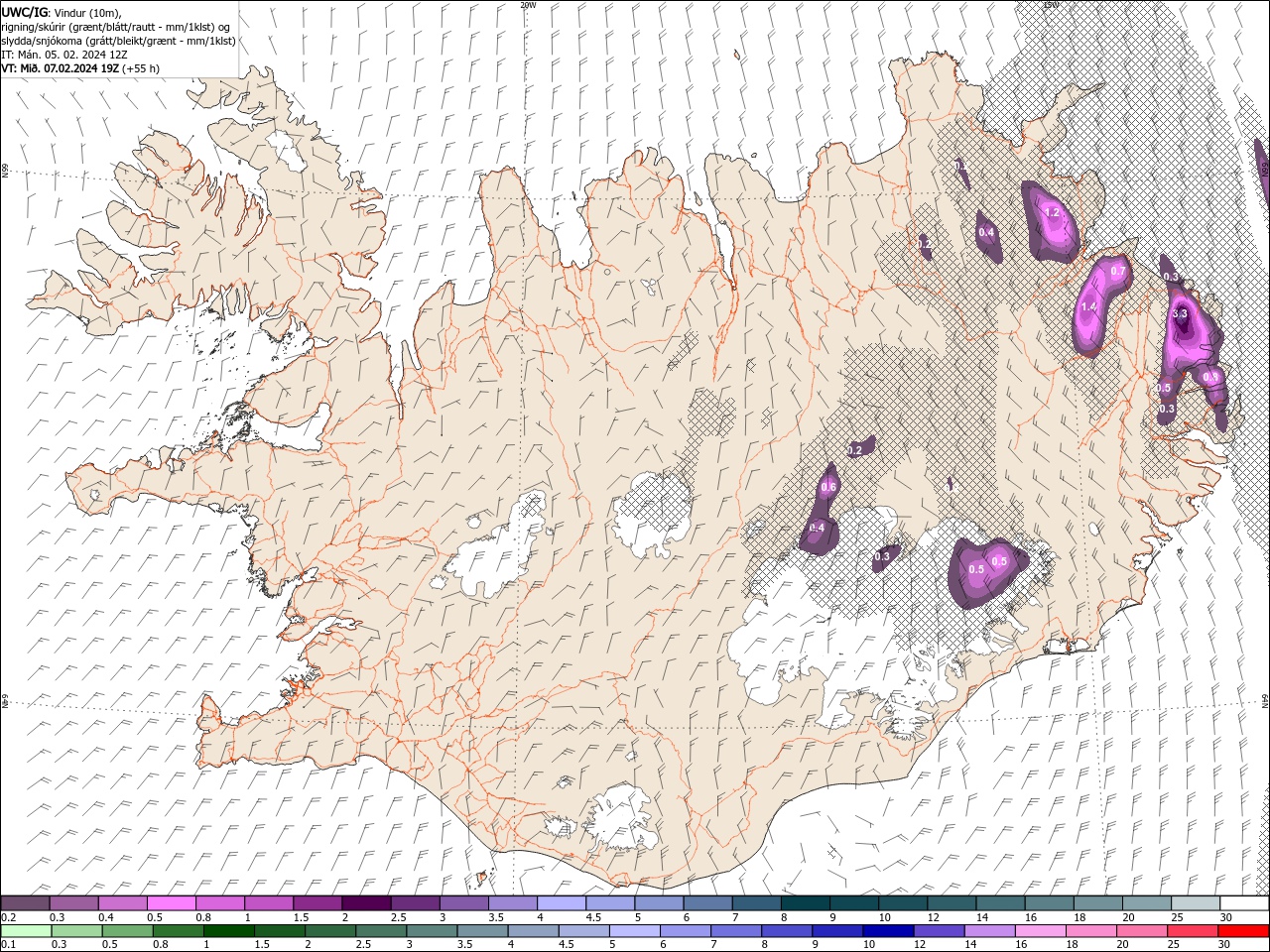Select the bright red last swatch in the lower legend
Screen dimensions: 1270x952
point(1244,931)
